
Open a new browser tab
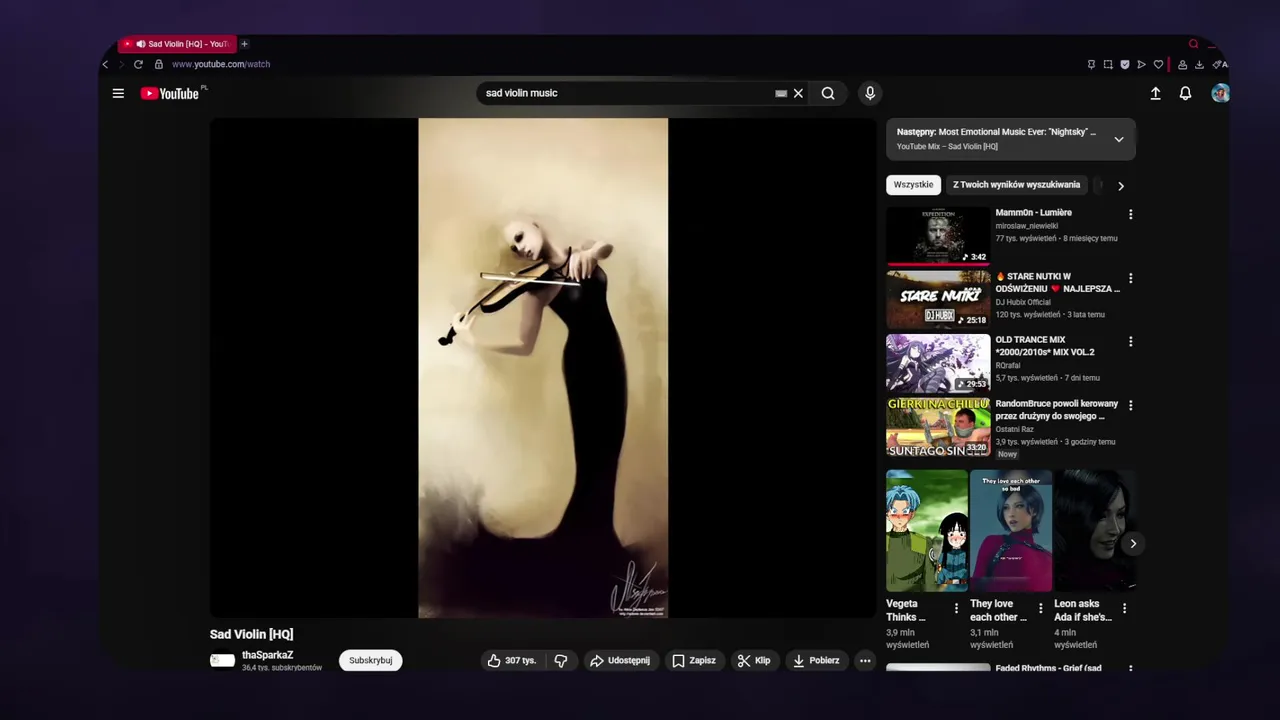[x=244, y=44]
